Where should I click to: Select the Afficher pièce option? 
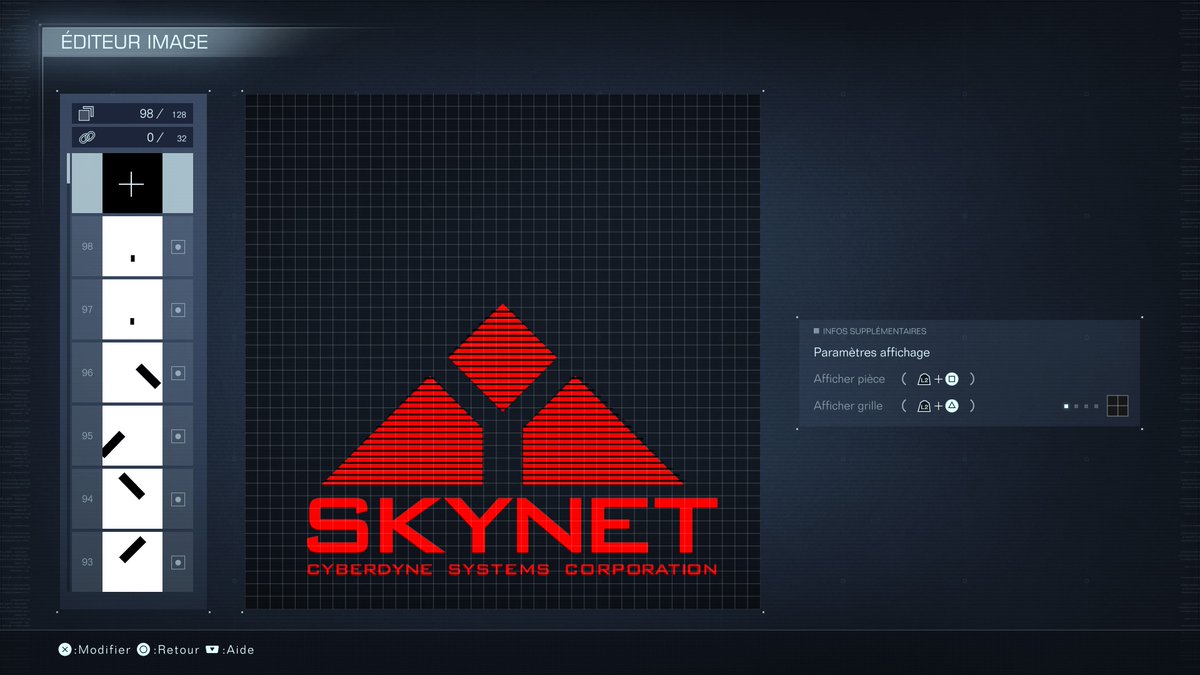click(x=849, y=379)
